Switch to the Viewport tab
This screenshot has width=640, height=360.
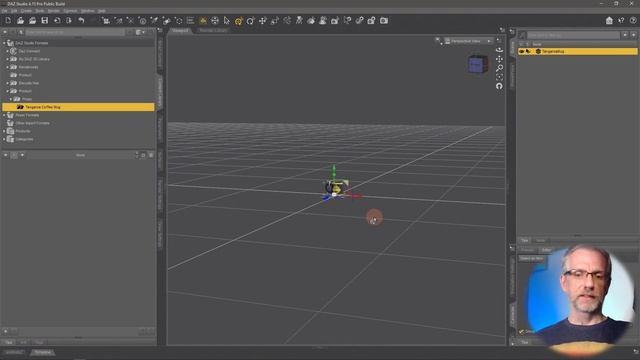pos(180,30)
